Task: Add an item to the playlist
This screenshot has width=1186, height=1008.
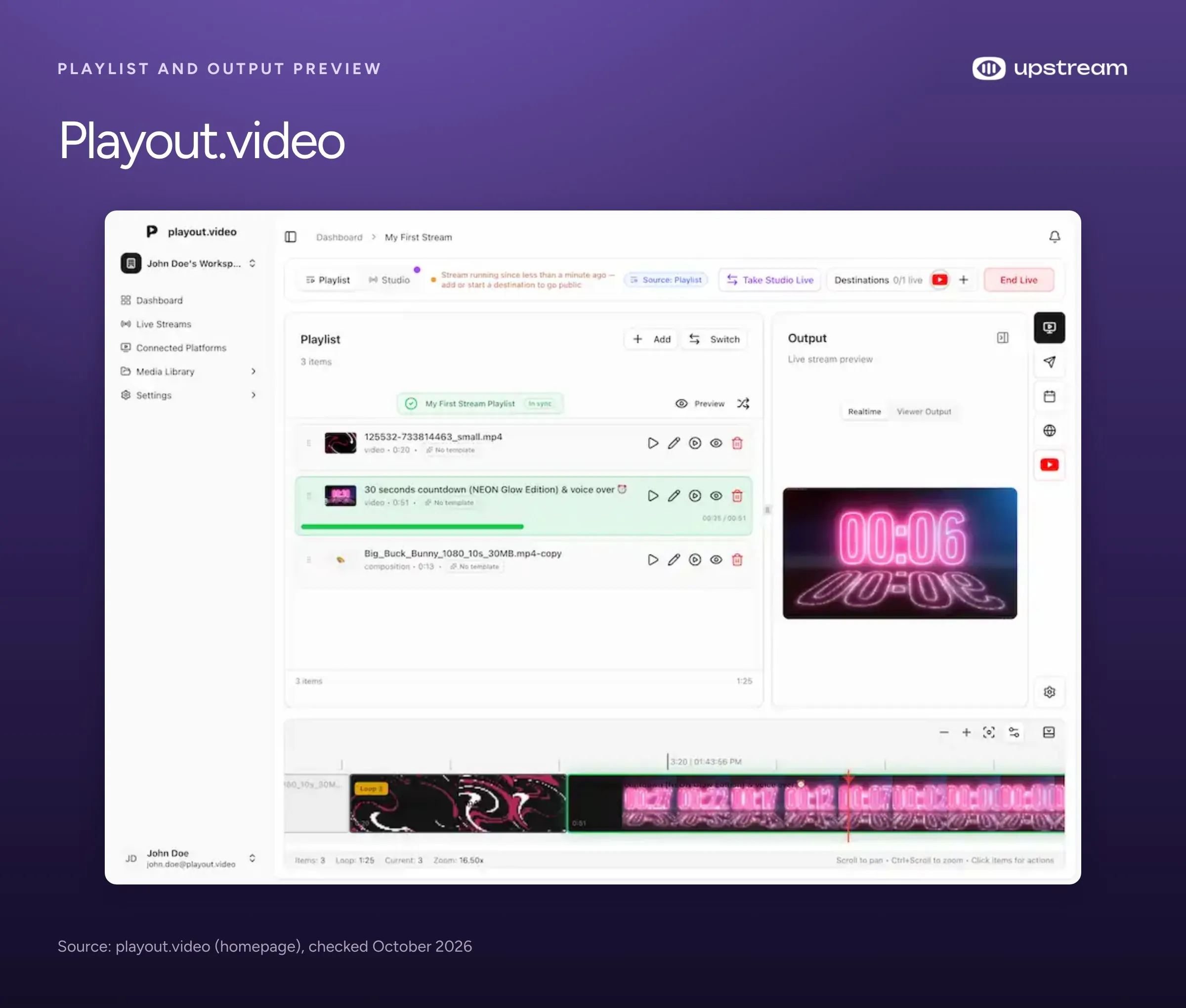Action: tap(652, 339)
